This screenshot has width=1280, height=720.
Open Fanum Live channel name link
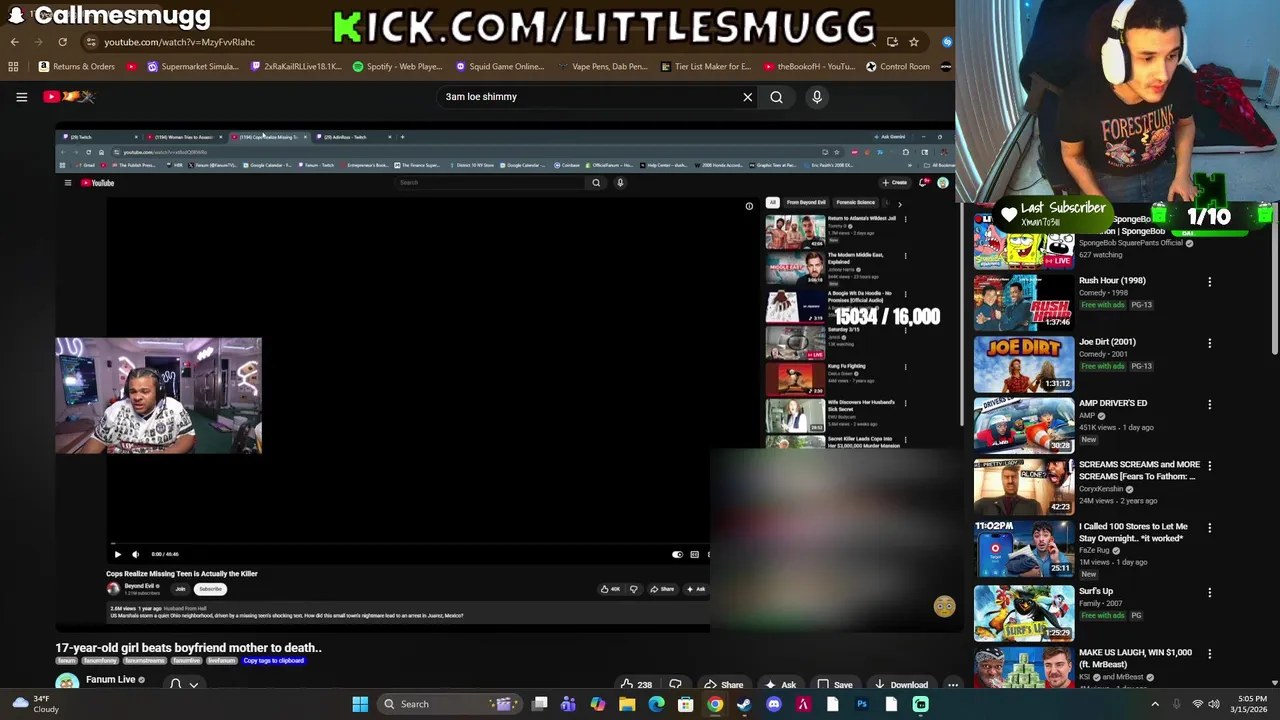point(110,680)
